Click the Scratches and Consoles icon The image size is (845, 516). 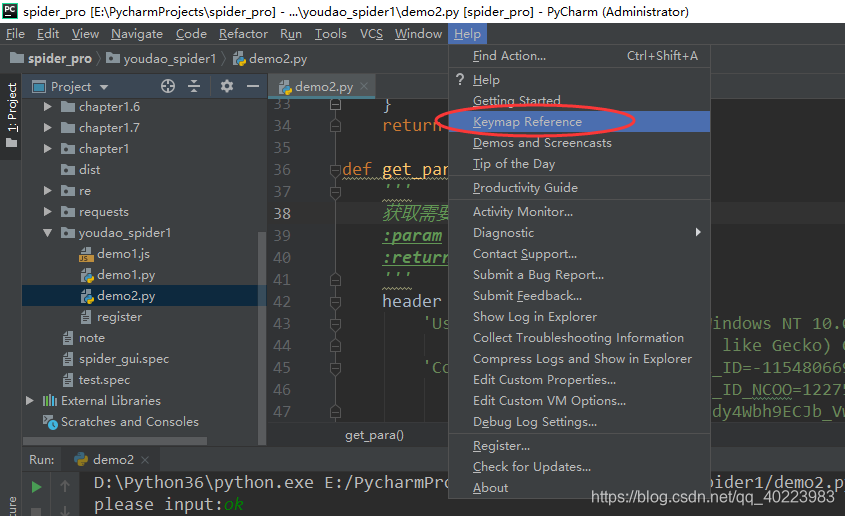[x=50, y=422]
